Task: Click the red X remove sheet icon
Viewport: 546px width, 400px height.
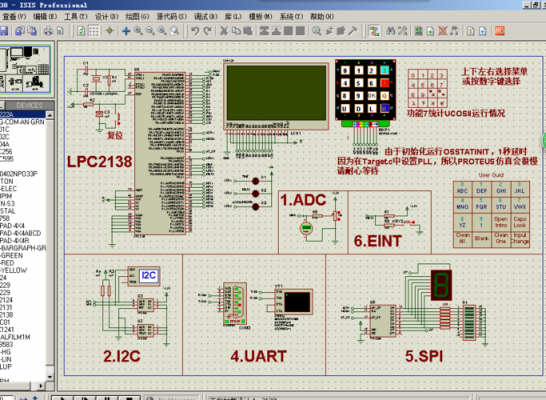Action: click(442, 31)
